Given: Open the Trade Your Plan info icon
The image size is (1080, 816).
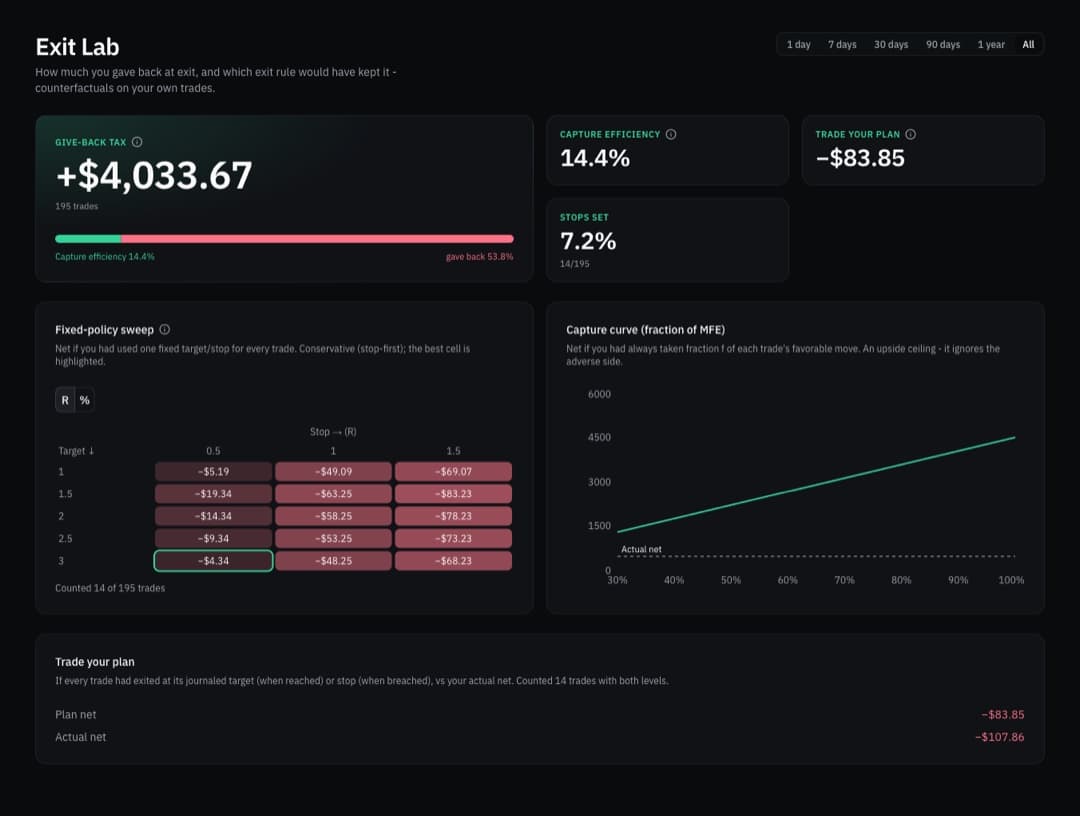Looking at the screenshot, I should tap(911, 134).
